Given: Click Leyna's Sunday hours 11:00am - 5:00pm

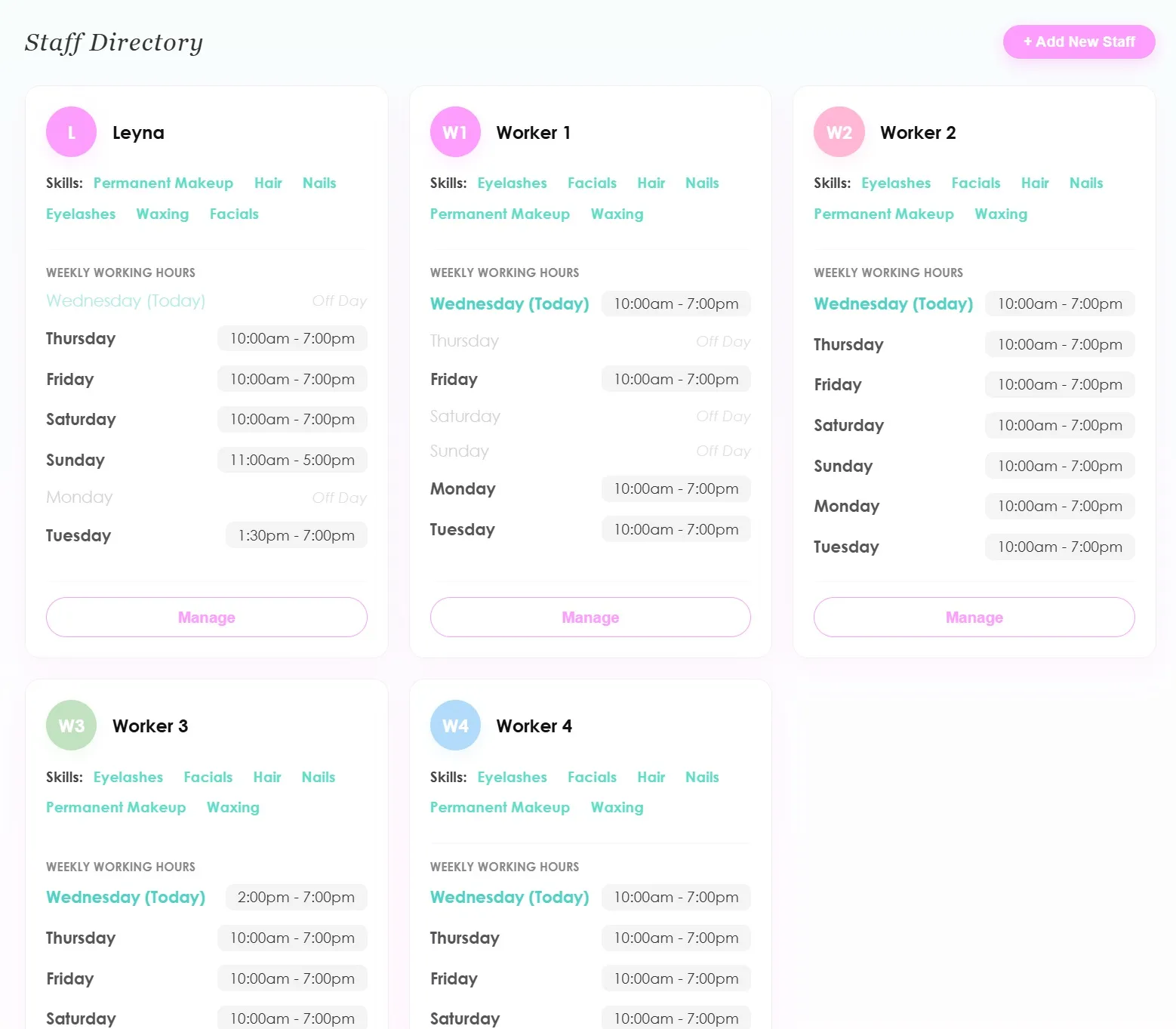Looking at the screenshot, I should point(292,460).
